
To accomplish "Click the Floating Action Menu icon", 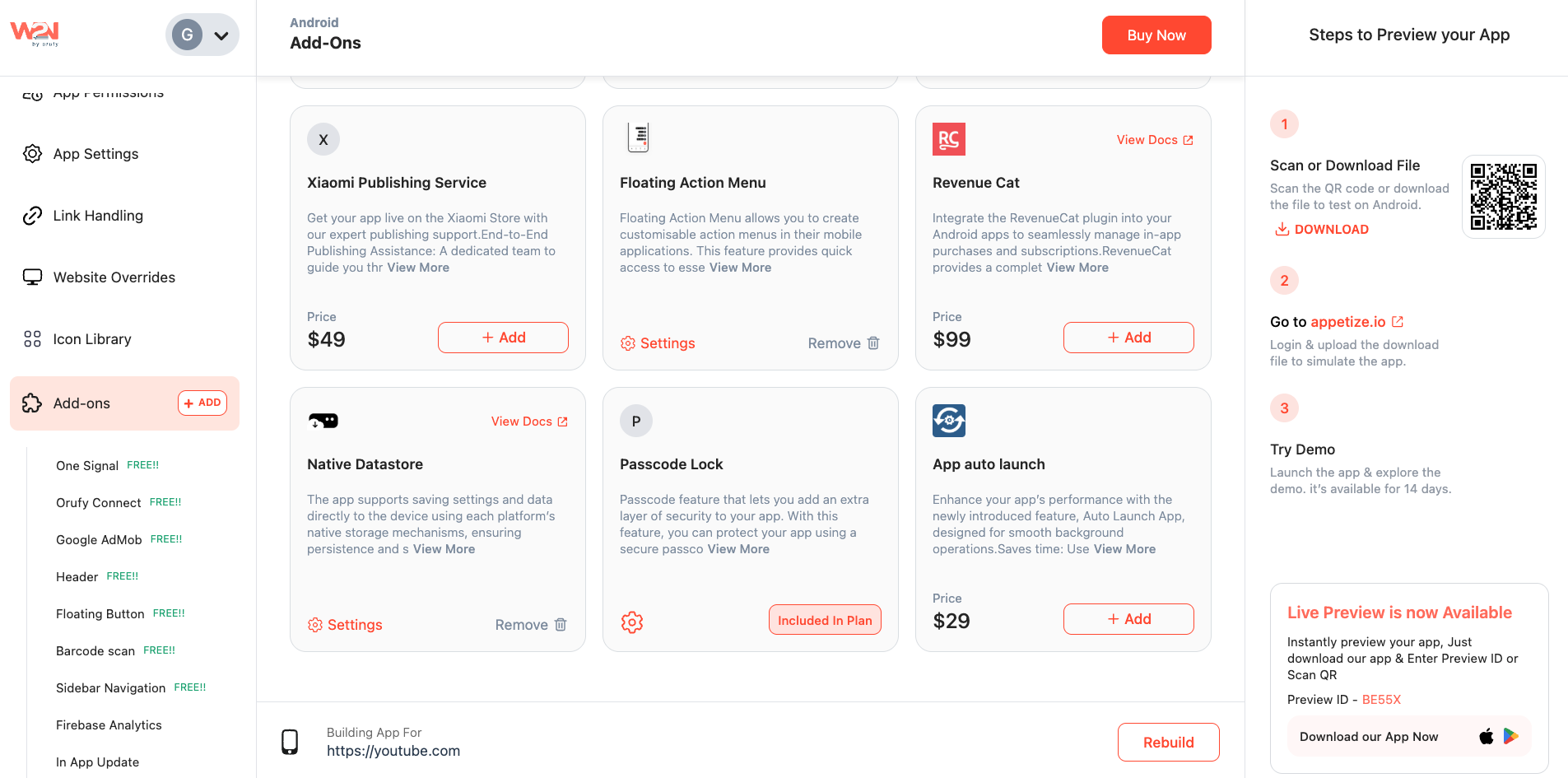I will [638, 137].
